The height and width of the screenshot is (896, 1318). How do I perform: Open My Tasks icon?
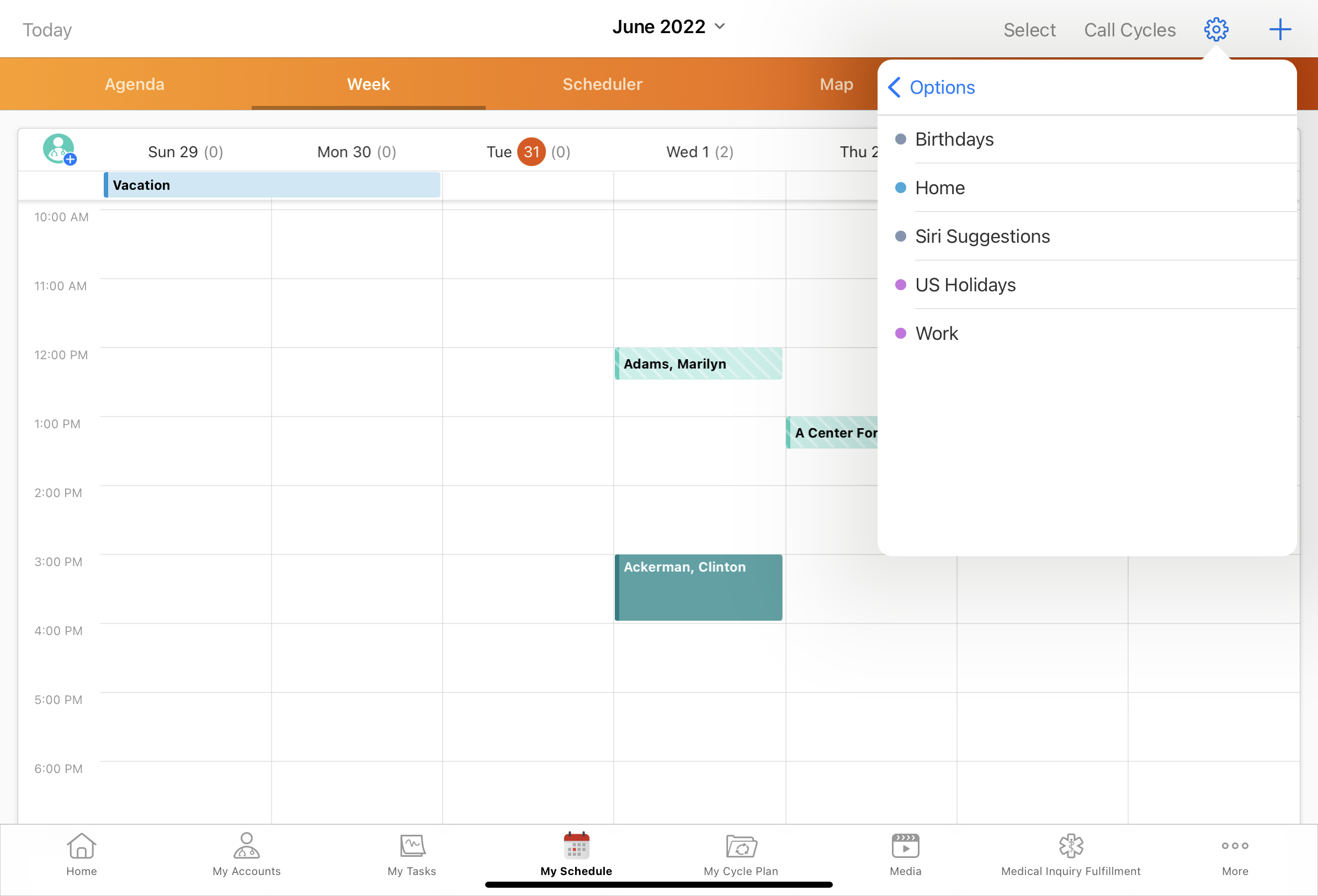point(412,854)
